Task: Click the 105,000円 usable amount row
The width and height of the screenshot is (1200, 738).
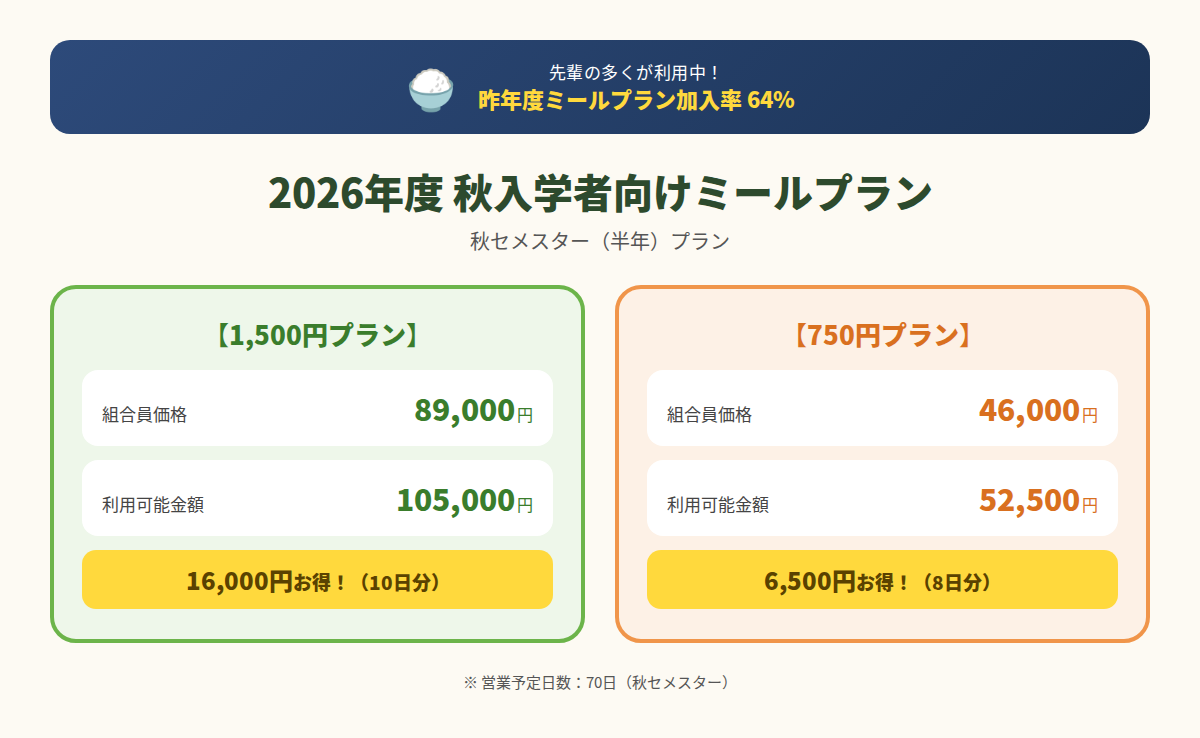Action: 317,498
